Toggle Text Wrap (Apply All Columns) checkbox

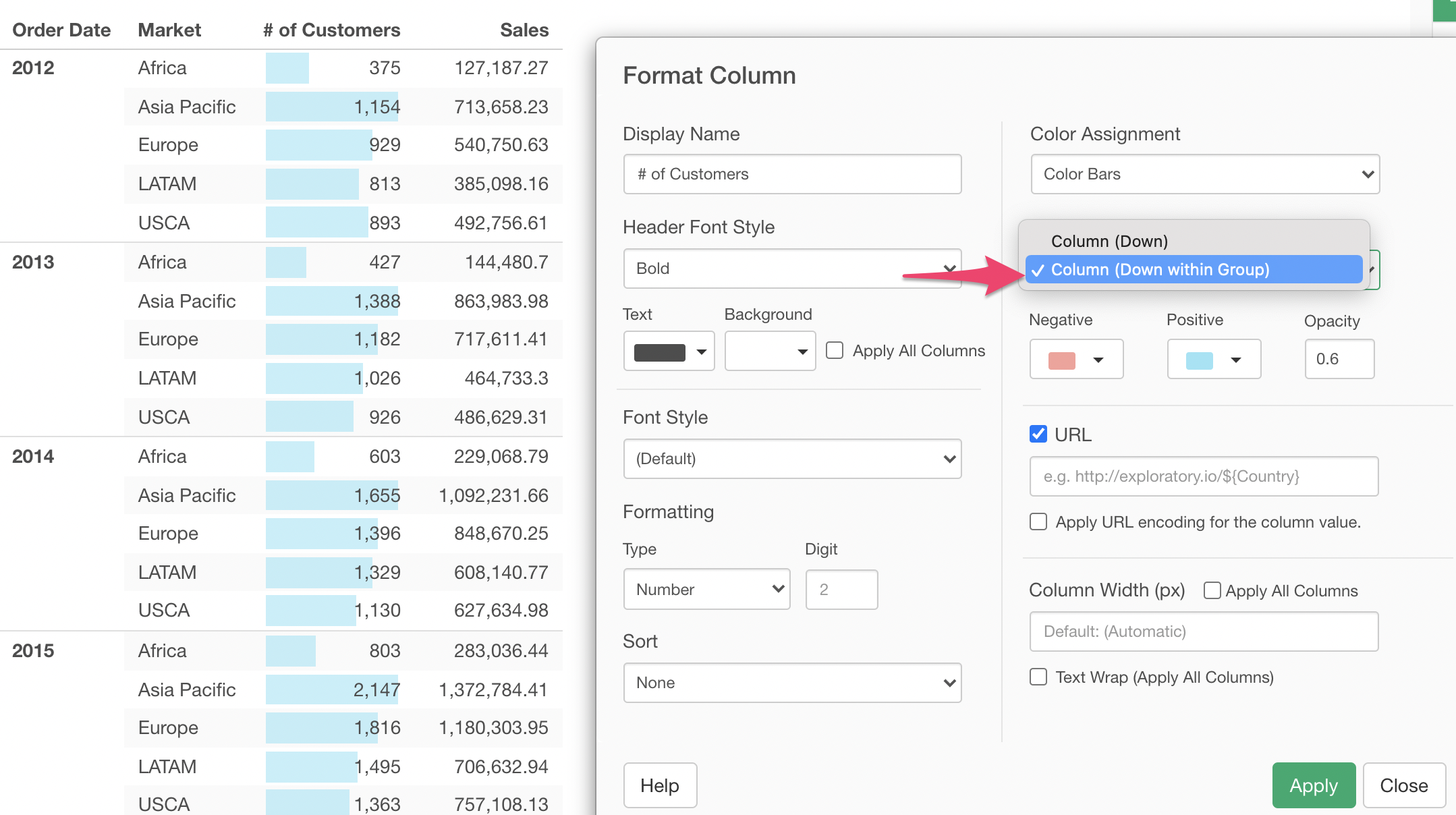point(1038,677)
